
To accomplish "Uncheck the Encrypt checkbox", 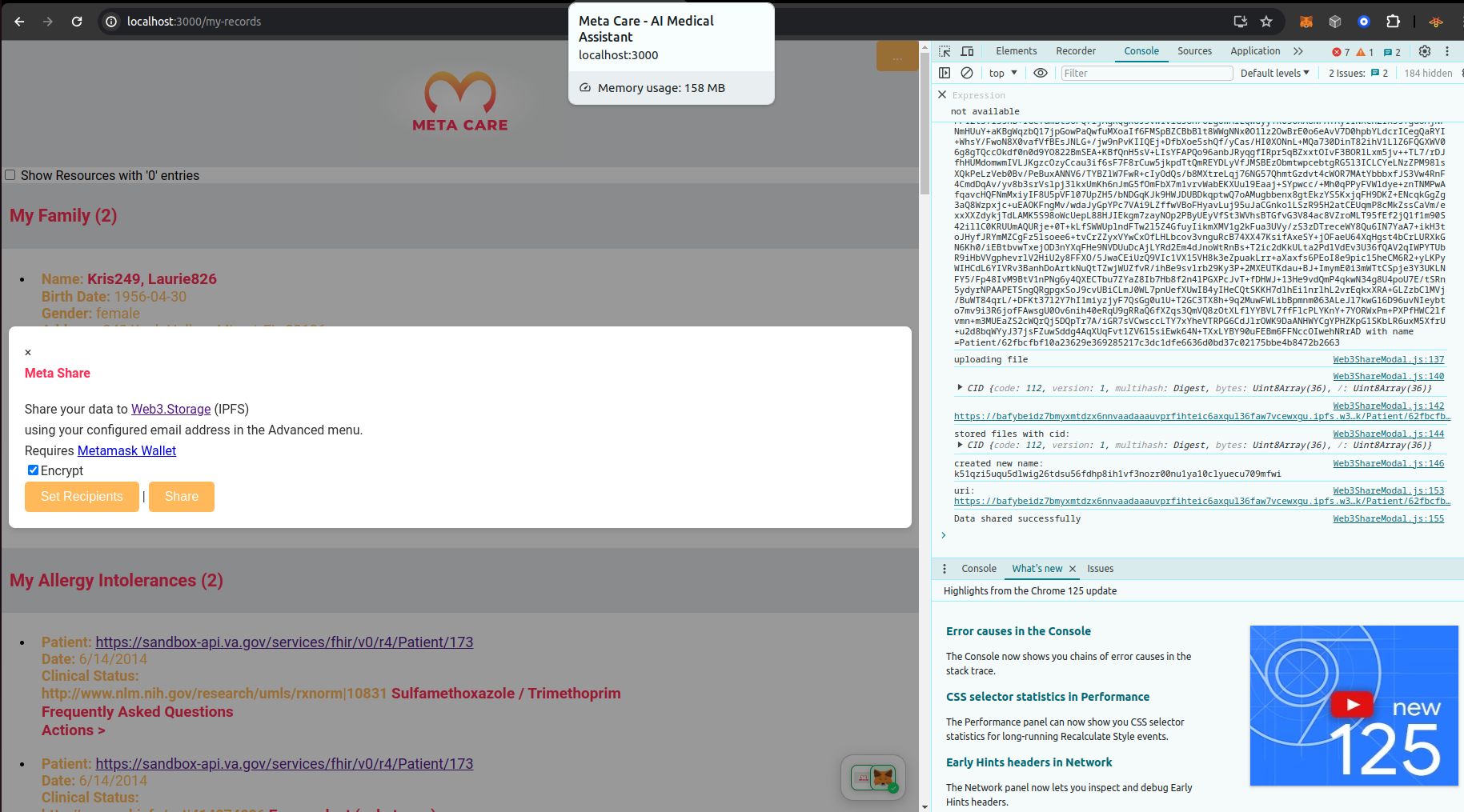I will point(33,470).
